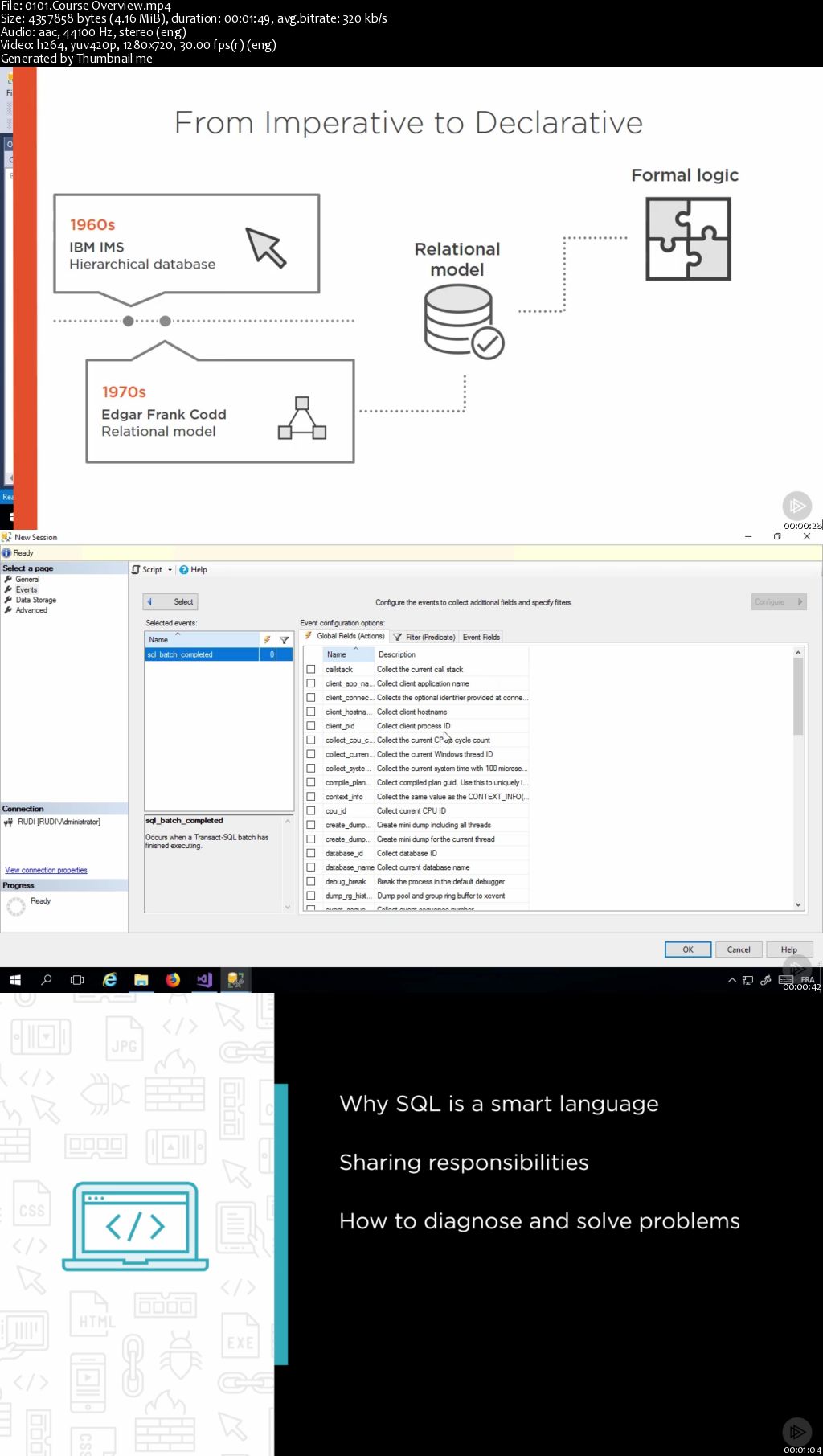
Task: Click scroll-down arrow of event description box
Action: (288, 907)
